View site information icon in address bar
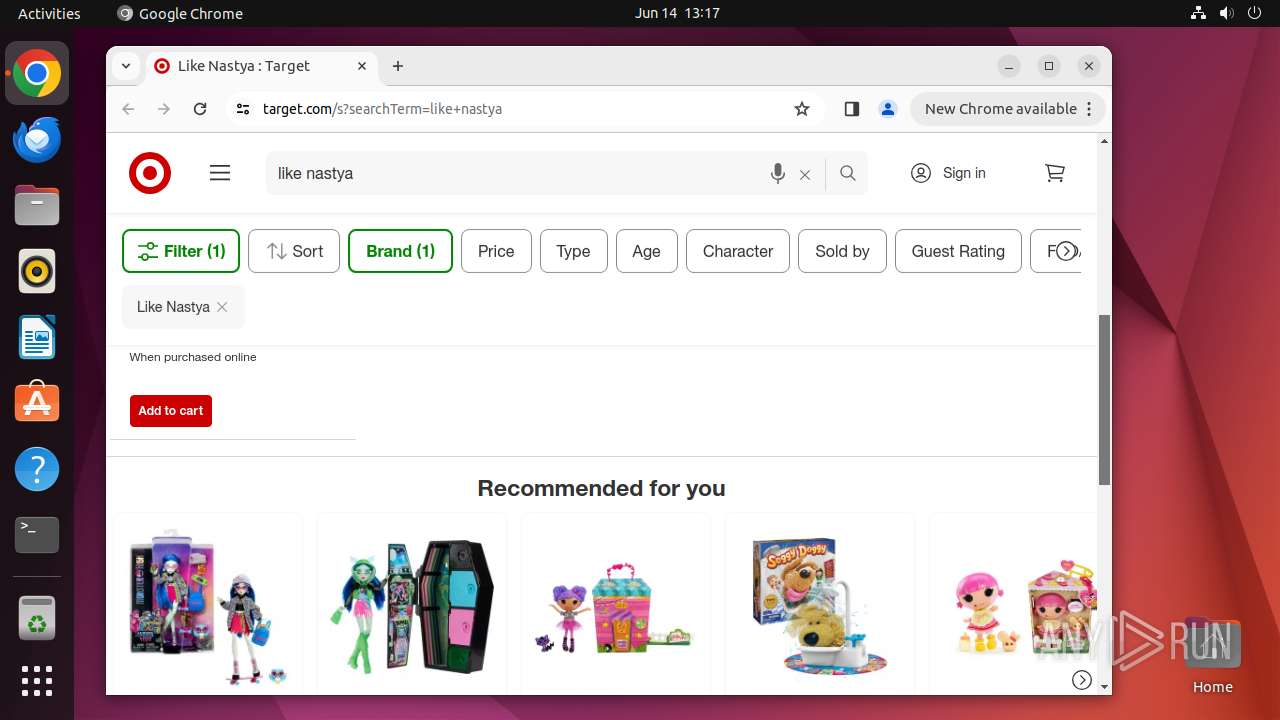The height and width of the screenshot is (720, 1280). pyautogui.click(x=242, y=109)
